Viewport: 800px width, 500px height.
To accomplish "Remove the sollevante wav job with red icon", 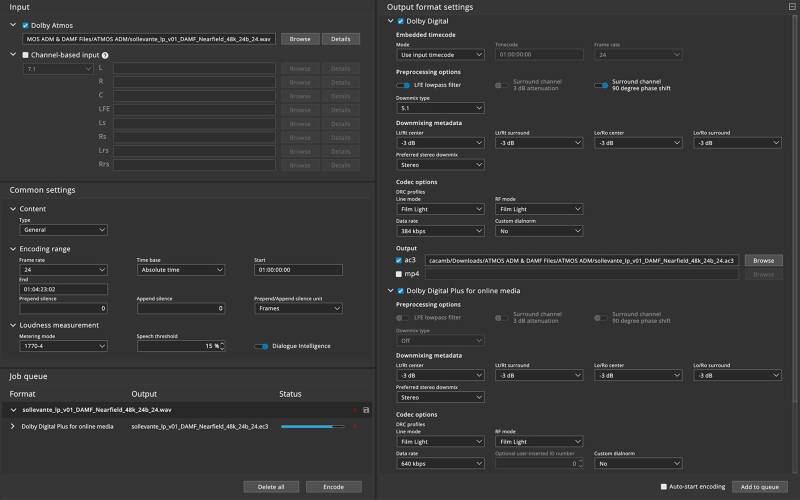I will click(353, 410).
